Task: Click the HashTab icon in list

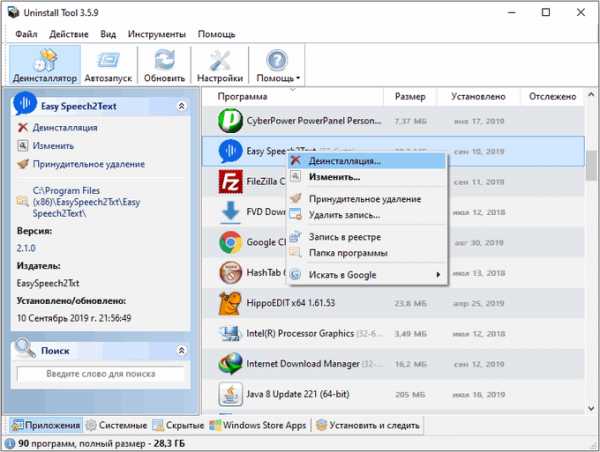Action: point(230,273)
